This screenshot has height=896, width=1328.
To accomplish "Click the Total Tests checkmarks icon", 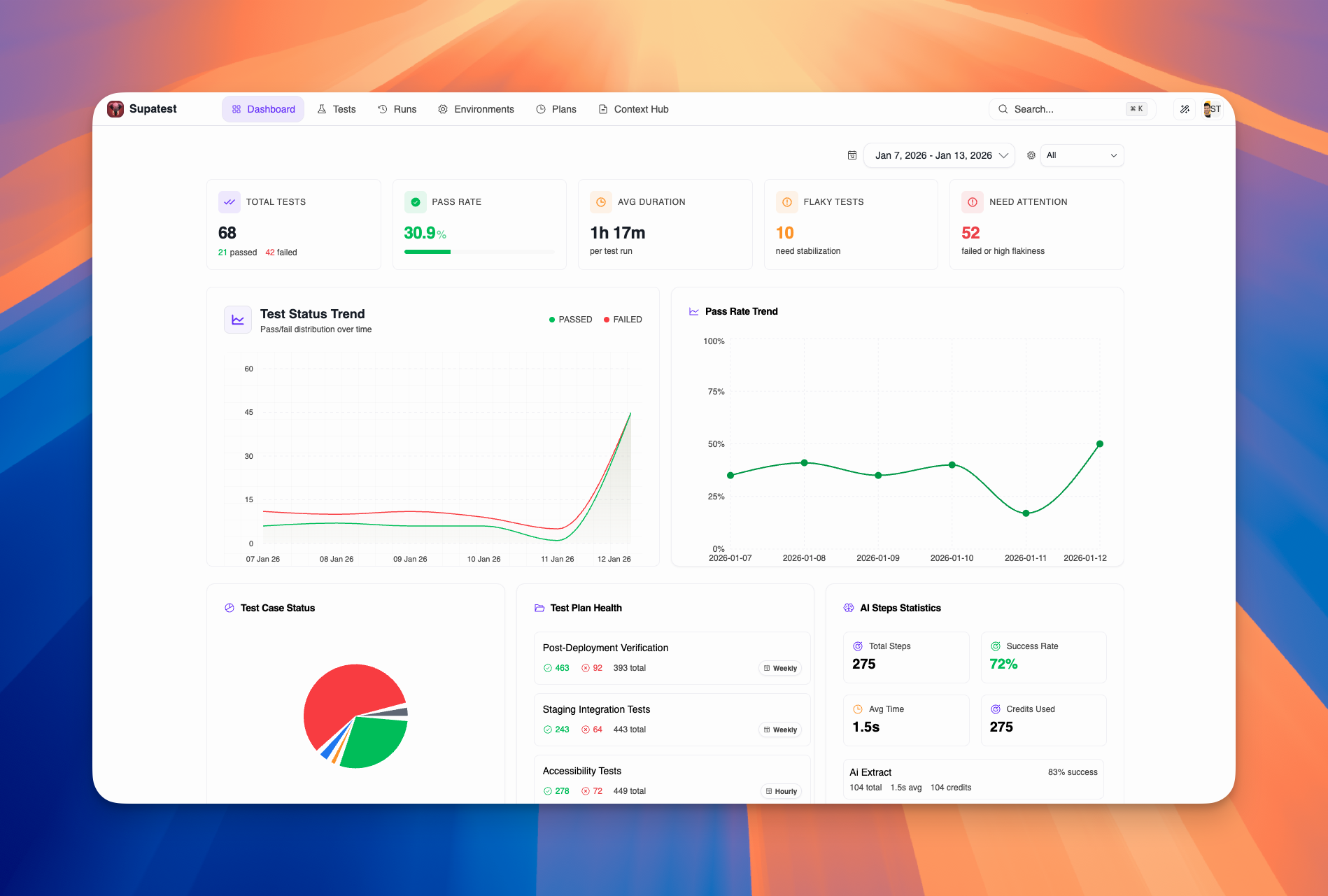I will [x=229, y=201].
